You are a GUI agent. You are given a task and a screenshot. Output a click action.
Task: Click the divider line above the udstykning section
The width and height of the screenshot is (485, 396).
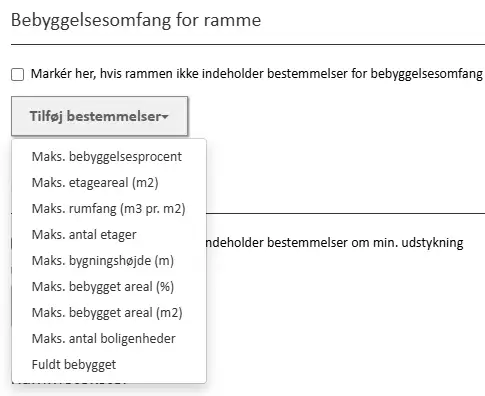[346, 213]
